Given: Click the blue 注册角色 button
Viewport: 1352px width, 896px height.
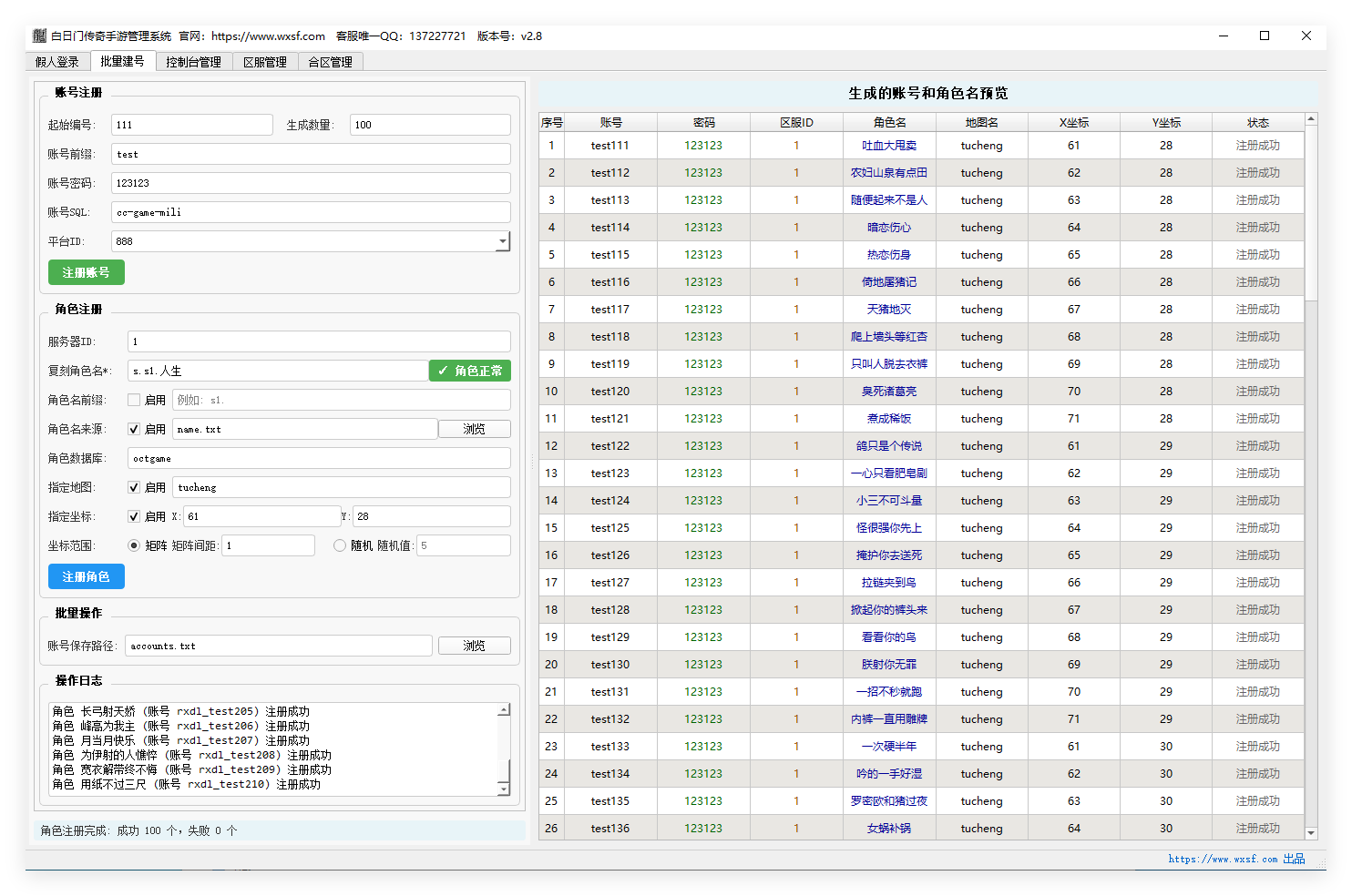Looking at the screenshot, I should (x=87, y=576).
